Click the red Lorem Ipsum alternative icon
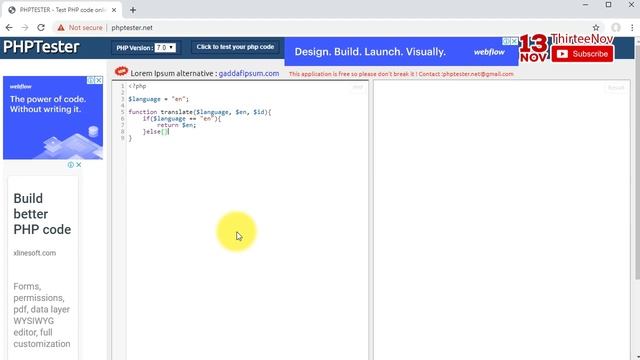This screenshot has width=640, height=360. click(x=121, y=71)
